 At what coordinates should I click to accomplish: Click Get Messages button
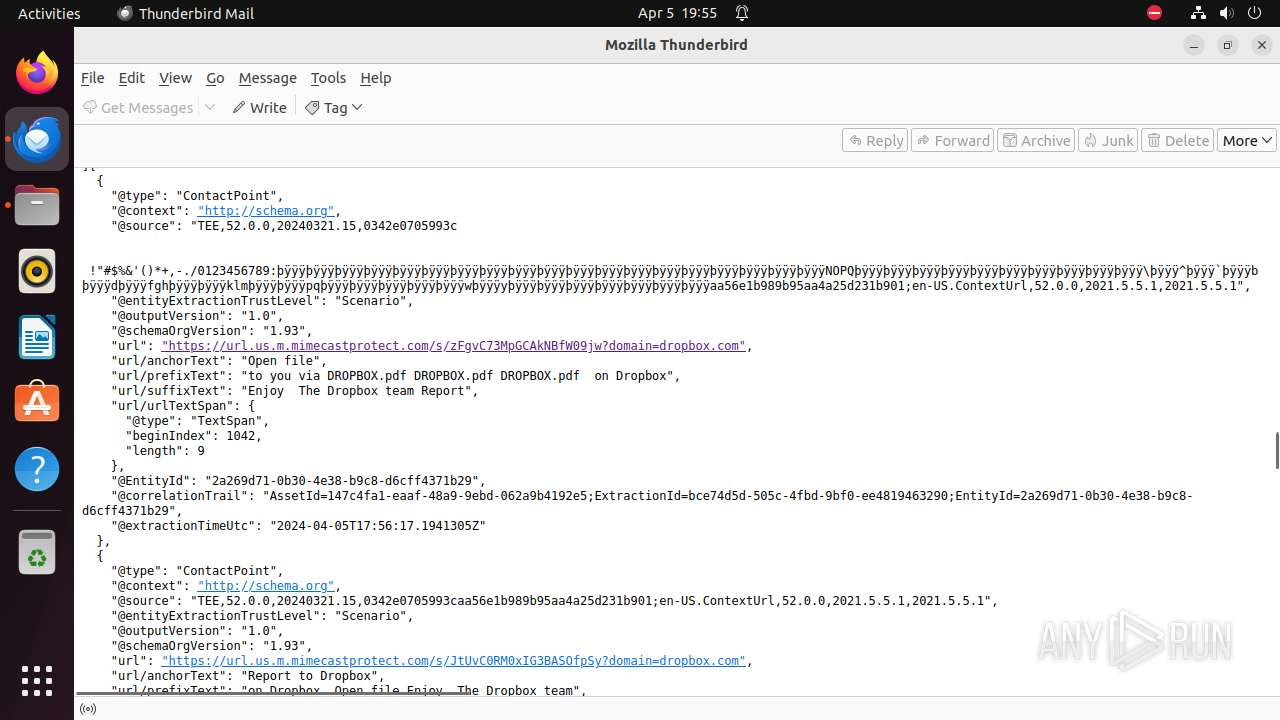138,108
